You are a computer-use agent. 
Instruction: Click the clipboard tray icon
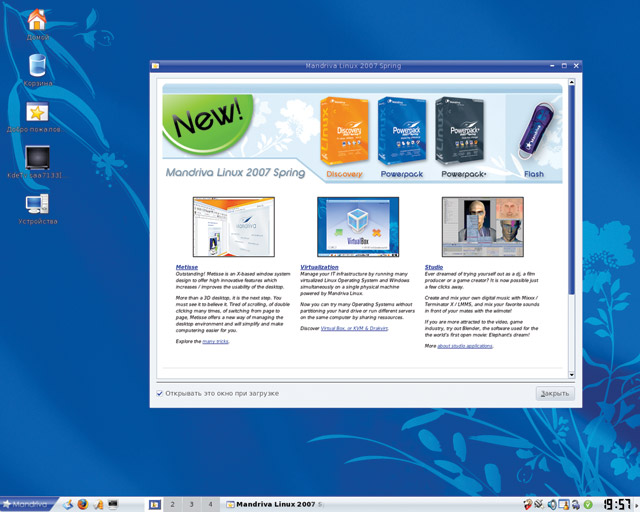[x=564, y=505]
